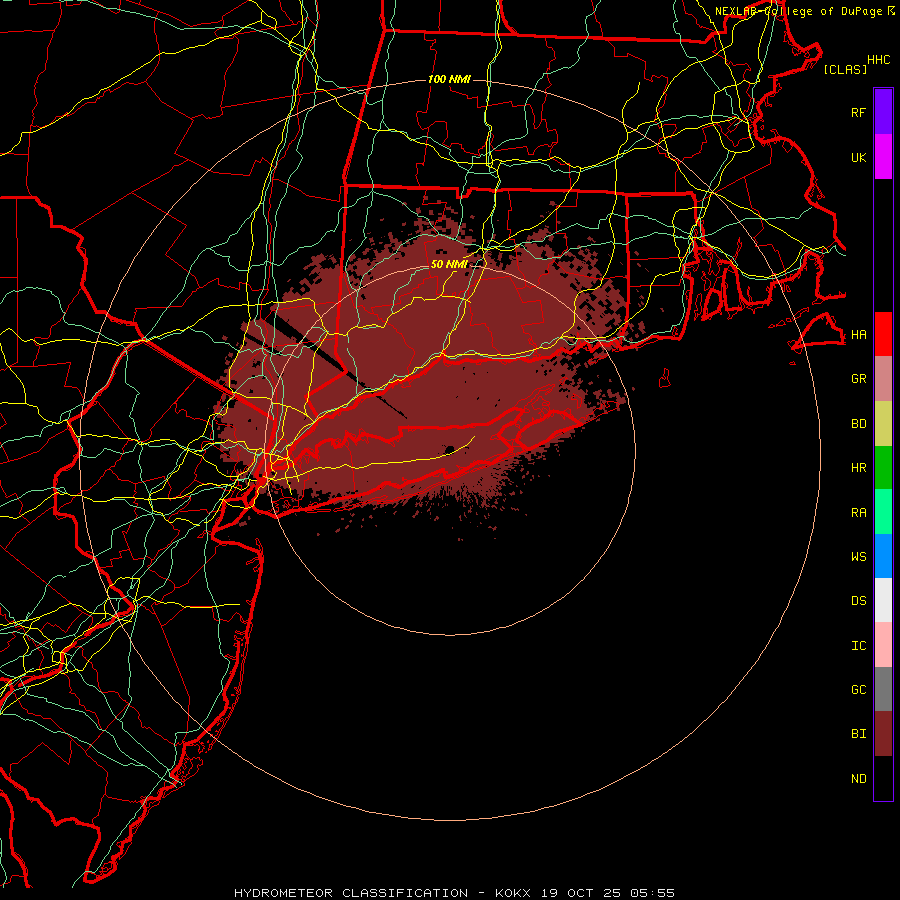The width and height of the screenshot is (900, 900).
Task: Click the RA light green swatch
Action: 883,512
